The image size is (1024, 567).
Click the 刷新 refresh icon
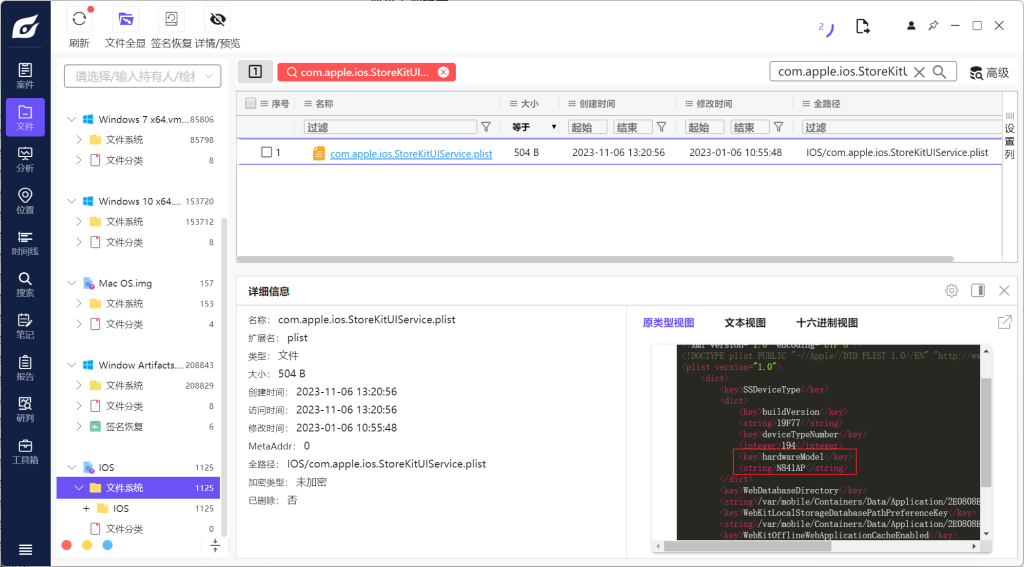pos(79,19)
